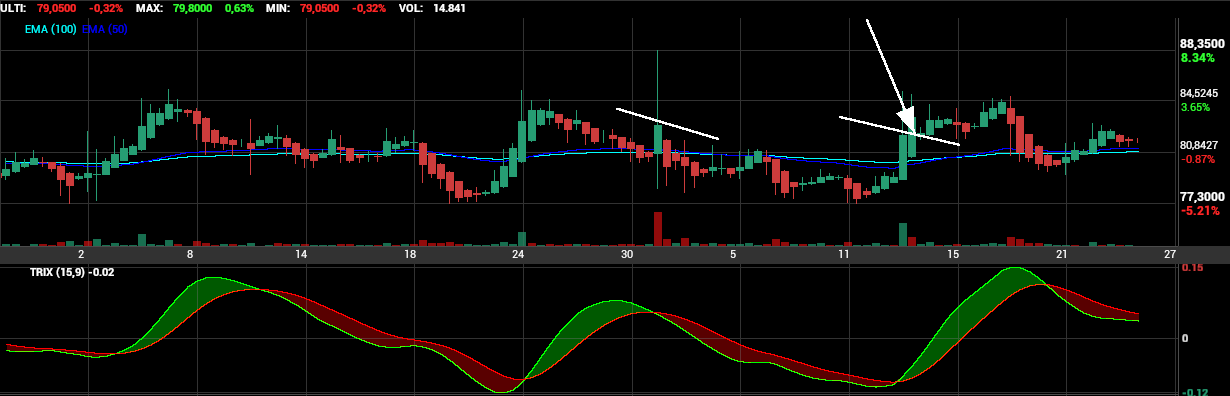1230x396 pixels.
Task: Click the tall red volume bar near date 30
Action: (x=658, y=228)
